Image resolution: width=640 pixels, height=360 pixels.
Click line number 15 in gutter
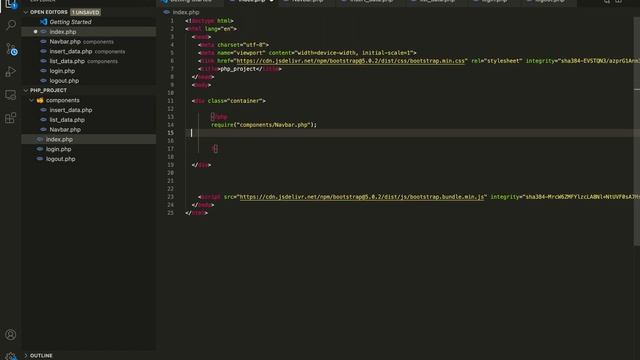(170, 133)
